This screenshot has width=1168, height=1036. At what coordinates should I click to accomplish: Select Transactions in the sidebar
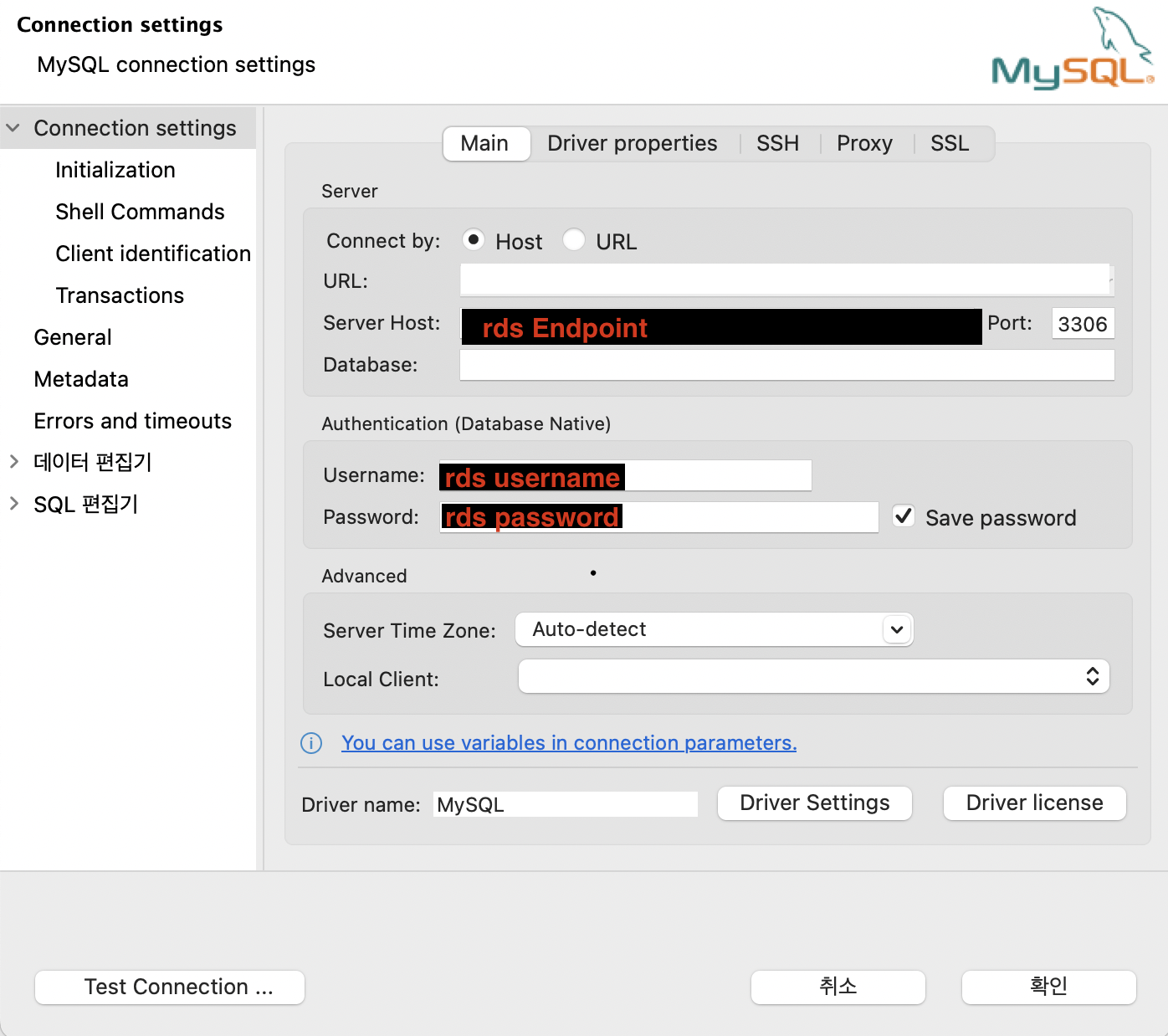click(x=120, y=295)
